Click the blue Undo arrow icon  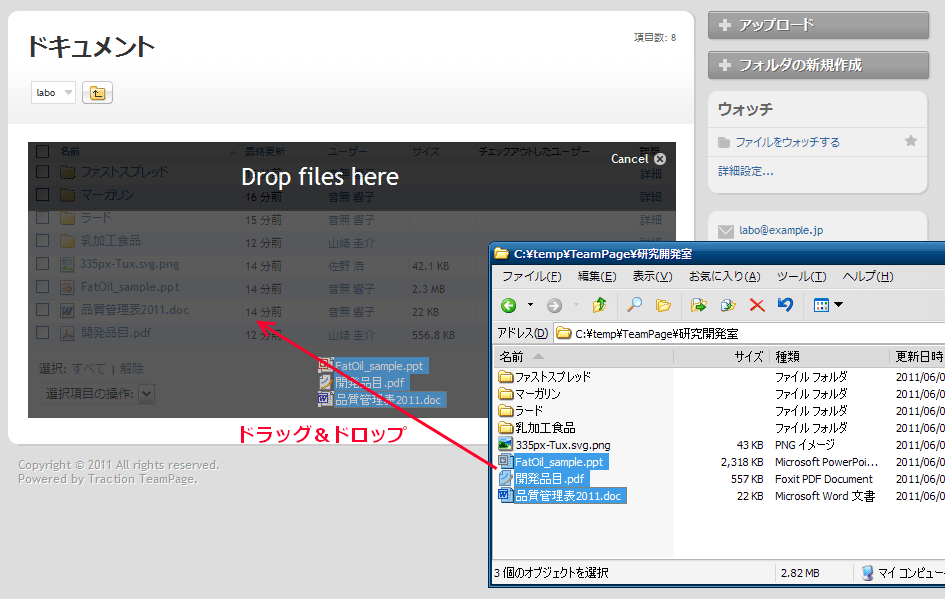click(x=785, y=305)
